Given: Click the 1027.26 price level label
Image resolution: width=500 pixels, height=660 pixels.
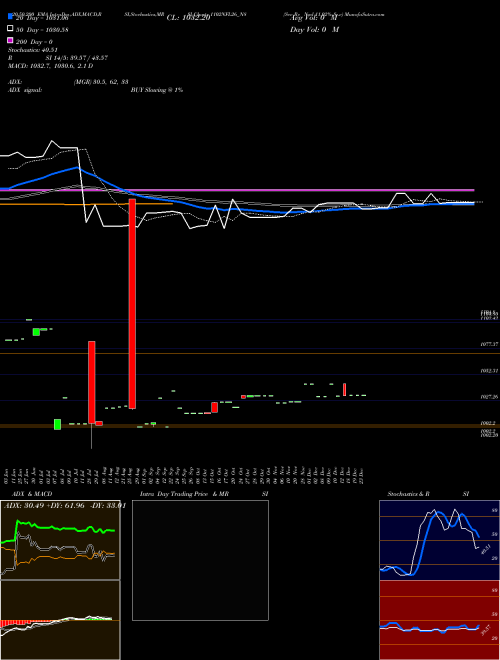Looking at the screenshot, I should (x=489, y=397).
